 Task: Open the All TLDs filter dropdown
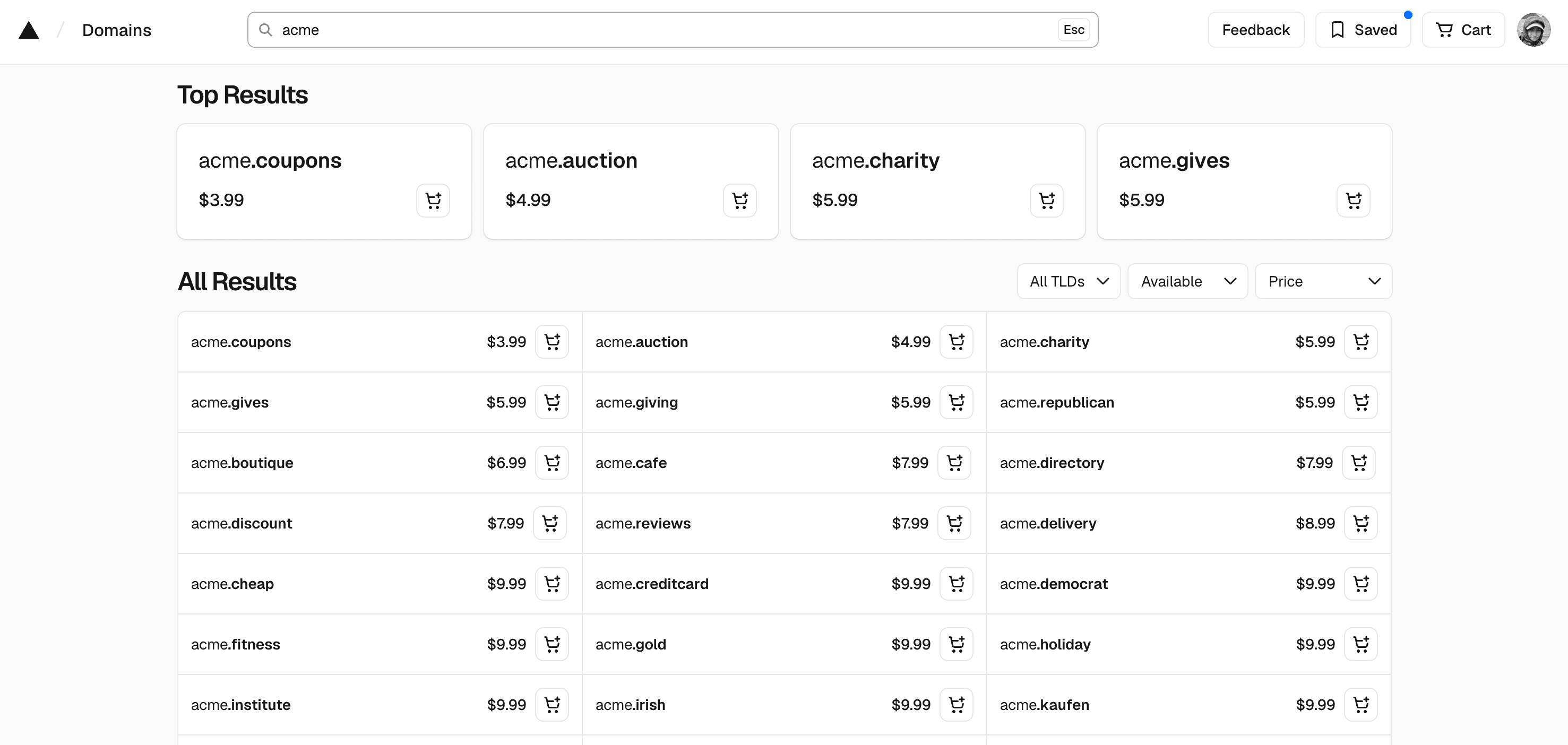pos(1069,281)
